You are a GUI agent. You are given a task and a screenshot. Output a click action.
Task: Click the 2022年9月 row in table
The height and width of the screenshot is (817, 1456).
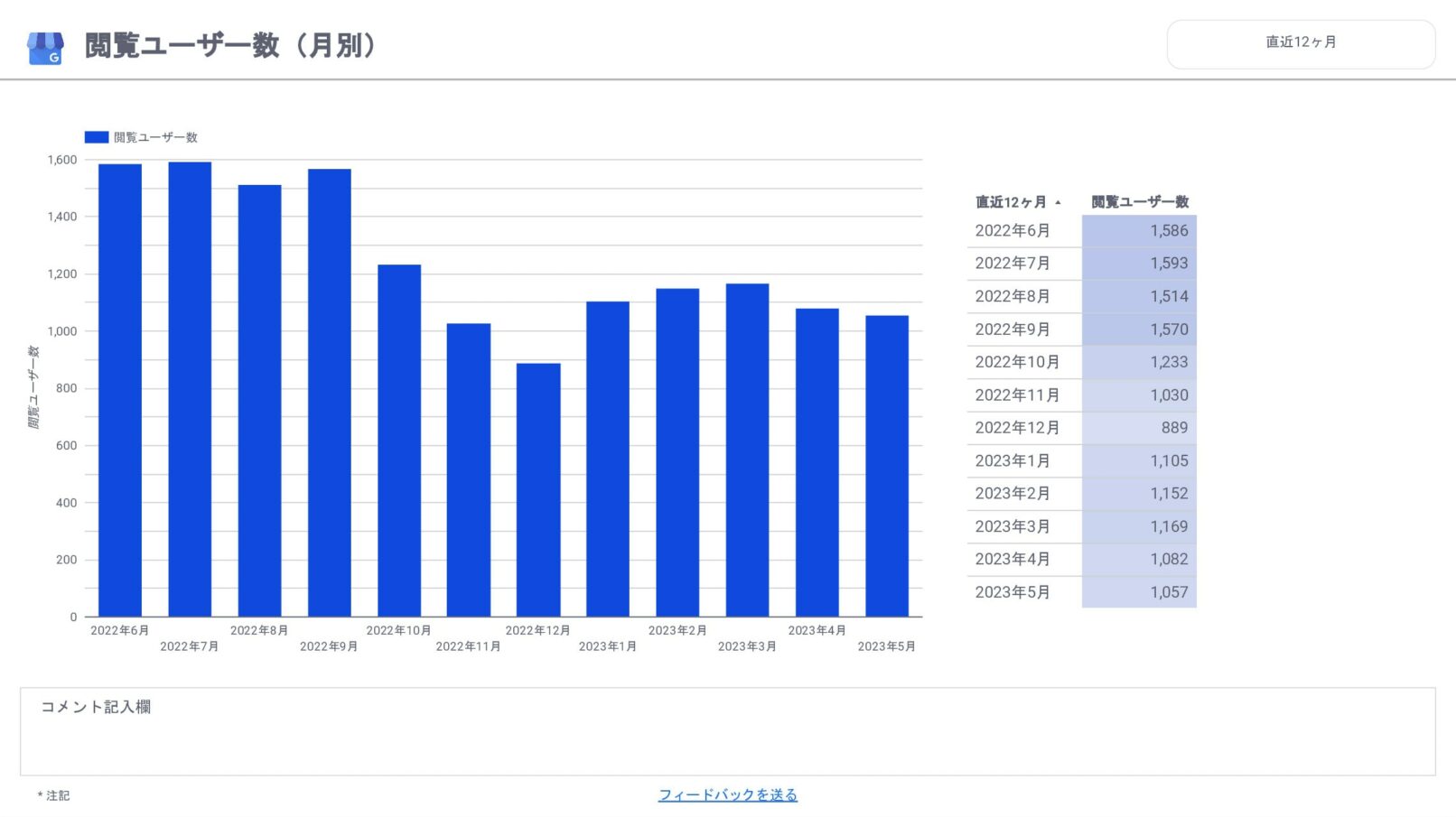[x=1013, y=330]
